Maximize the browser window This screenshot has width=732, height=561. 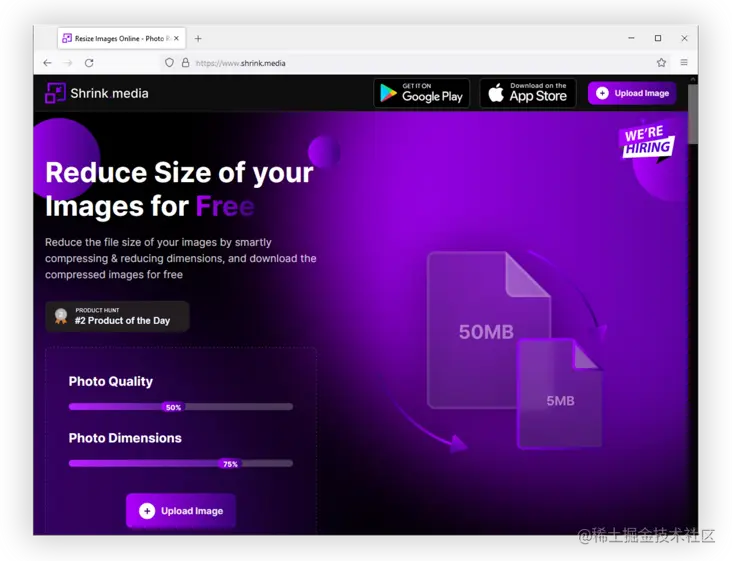coord(658,38)
